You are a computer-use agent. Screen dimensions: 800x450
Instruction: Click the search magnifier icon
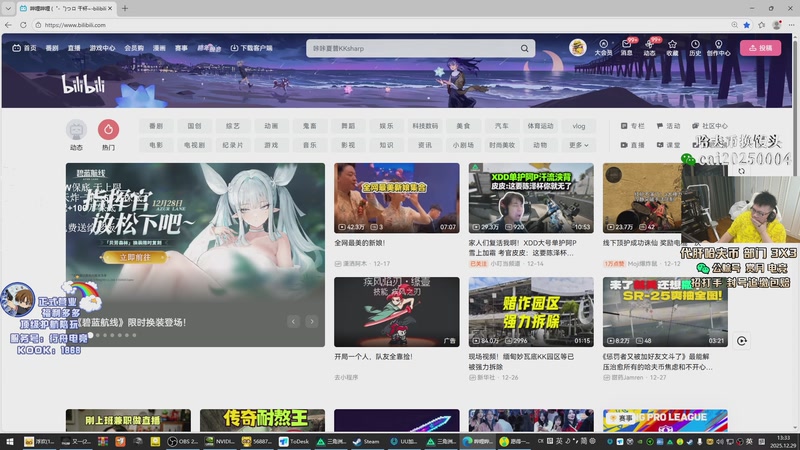point(524,48)
